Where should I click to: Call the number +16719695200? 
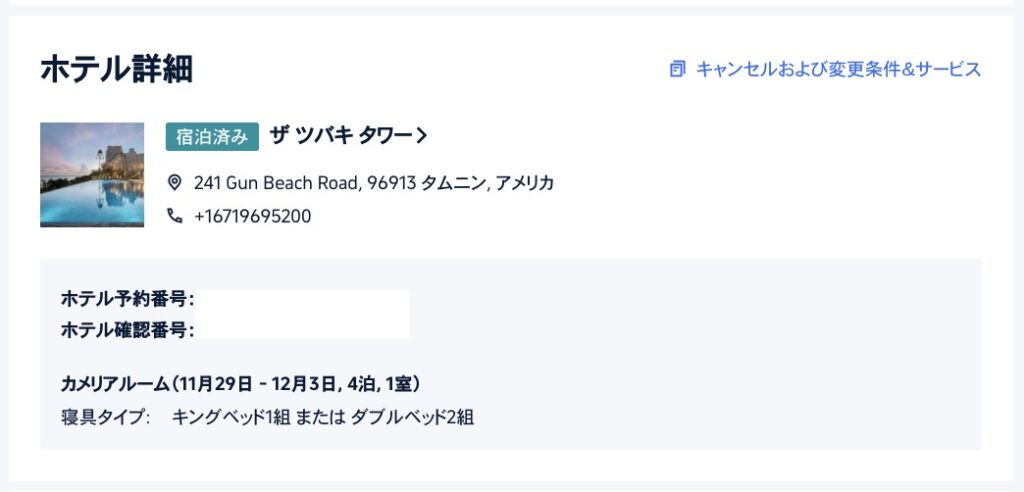[252, 216]
